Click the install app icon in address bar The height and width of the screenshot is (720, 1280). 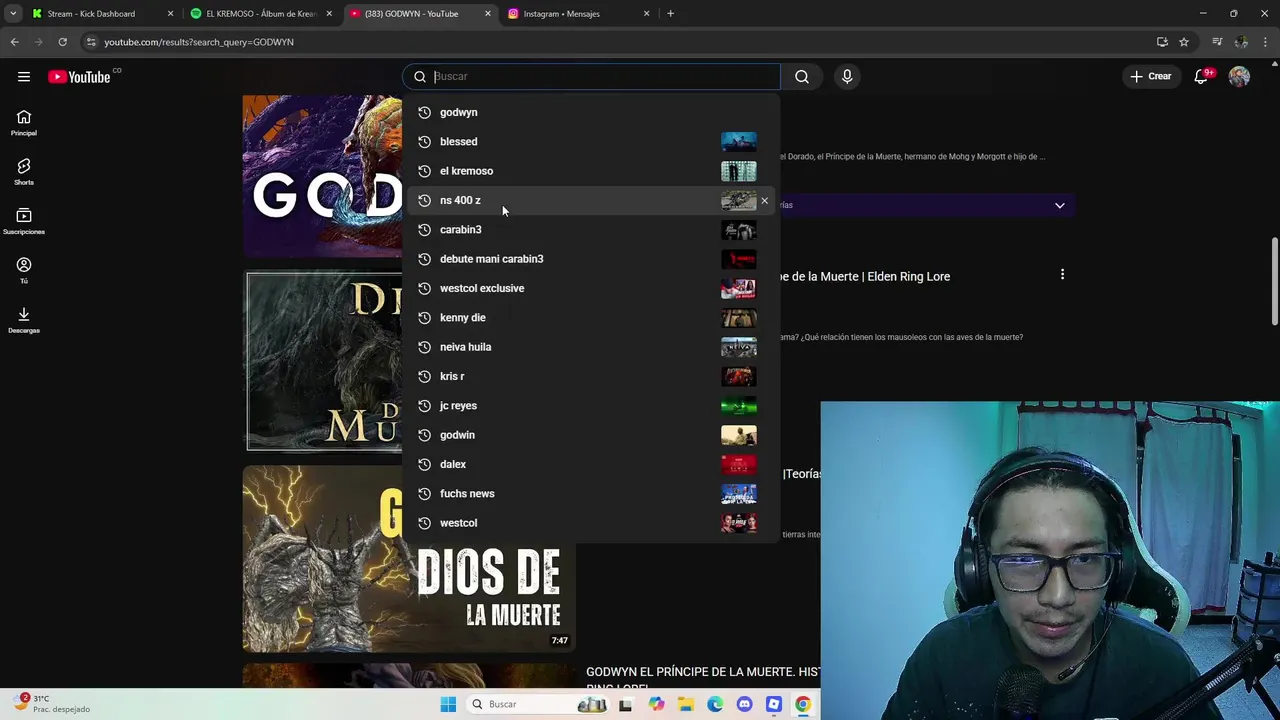[x=1162, y=42]
